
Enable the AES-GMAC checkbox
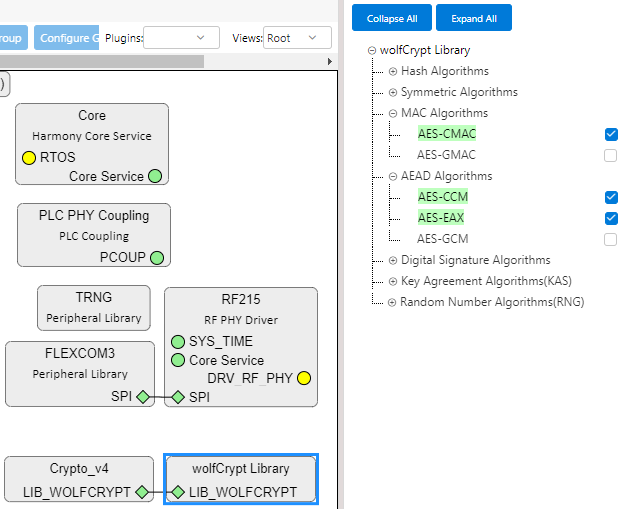(611, 155)
